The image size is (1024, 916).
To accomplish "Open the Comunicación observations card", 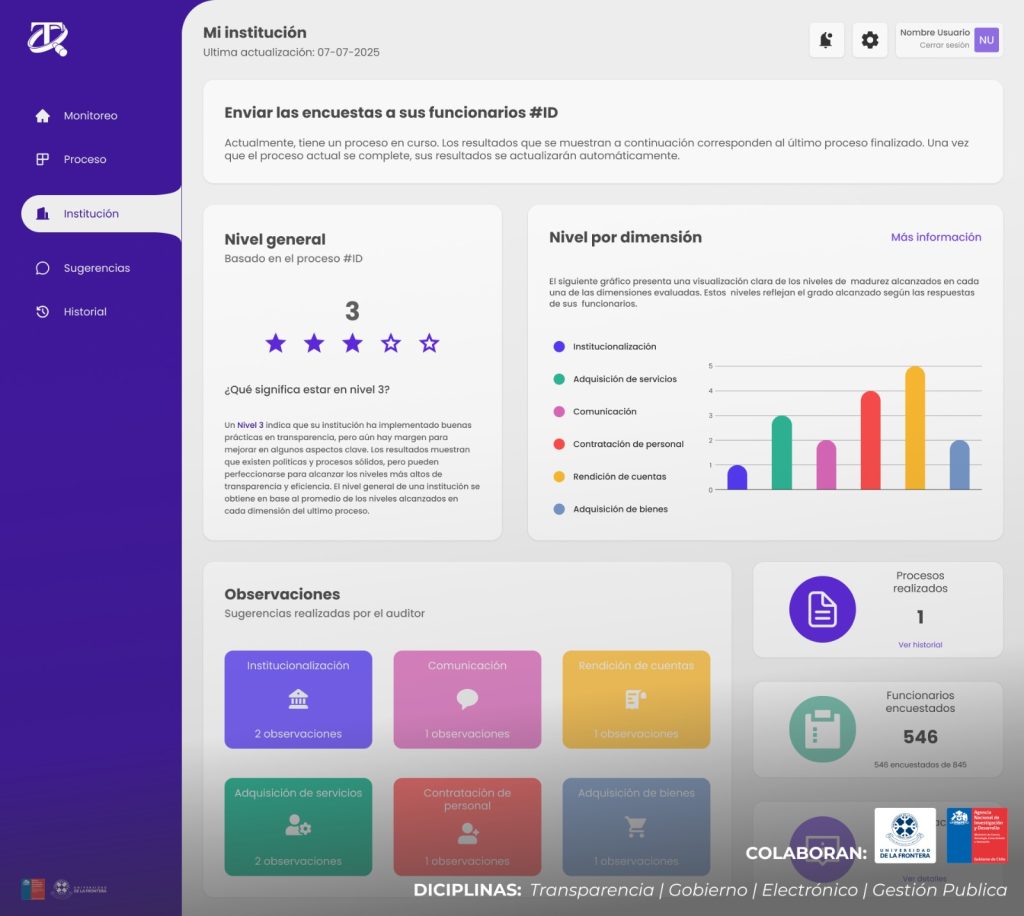I will tap(467, 699).
